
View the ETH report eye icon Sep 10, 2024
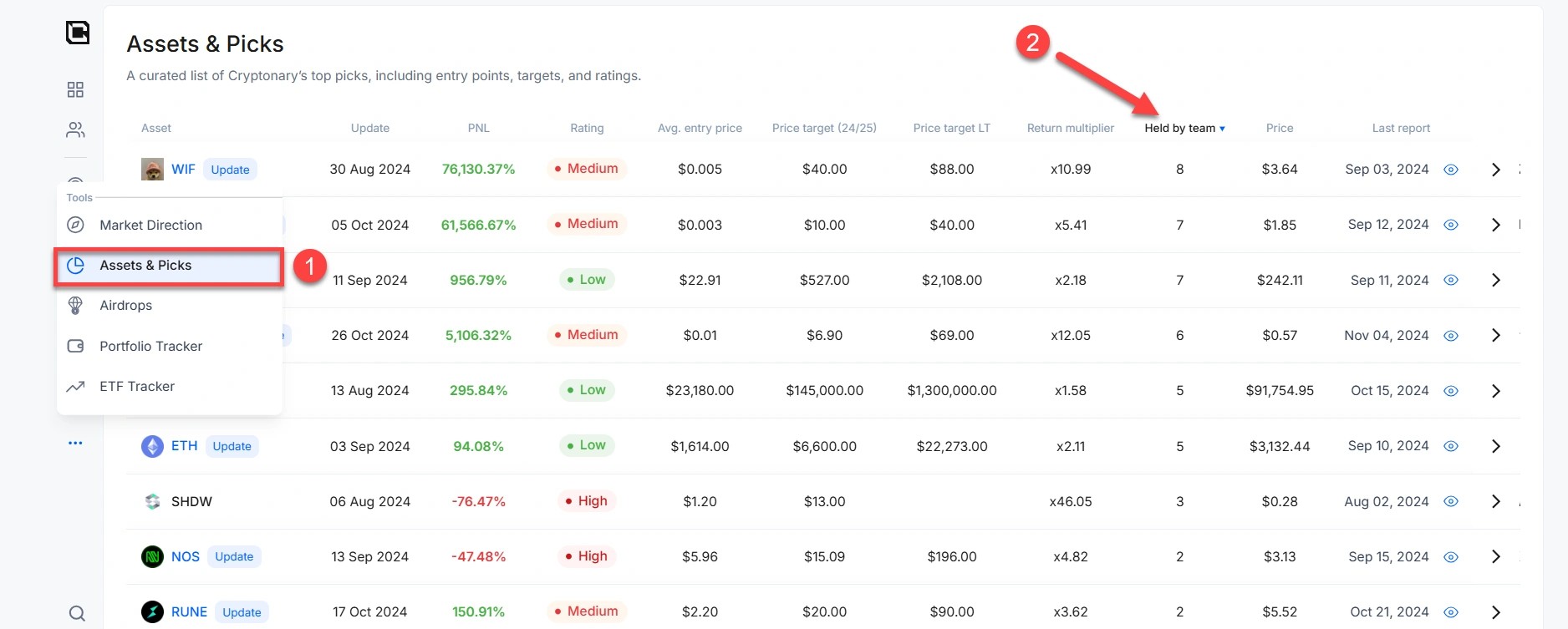point(1451,446)
